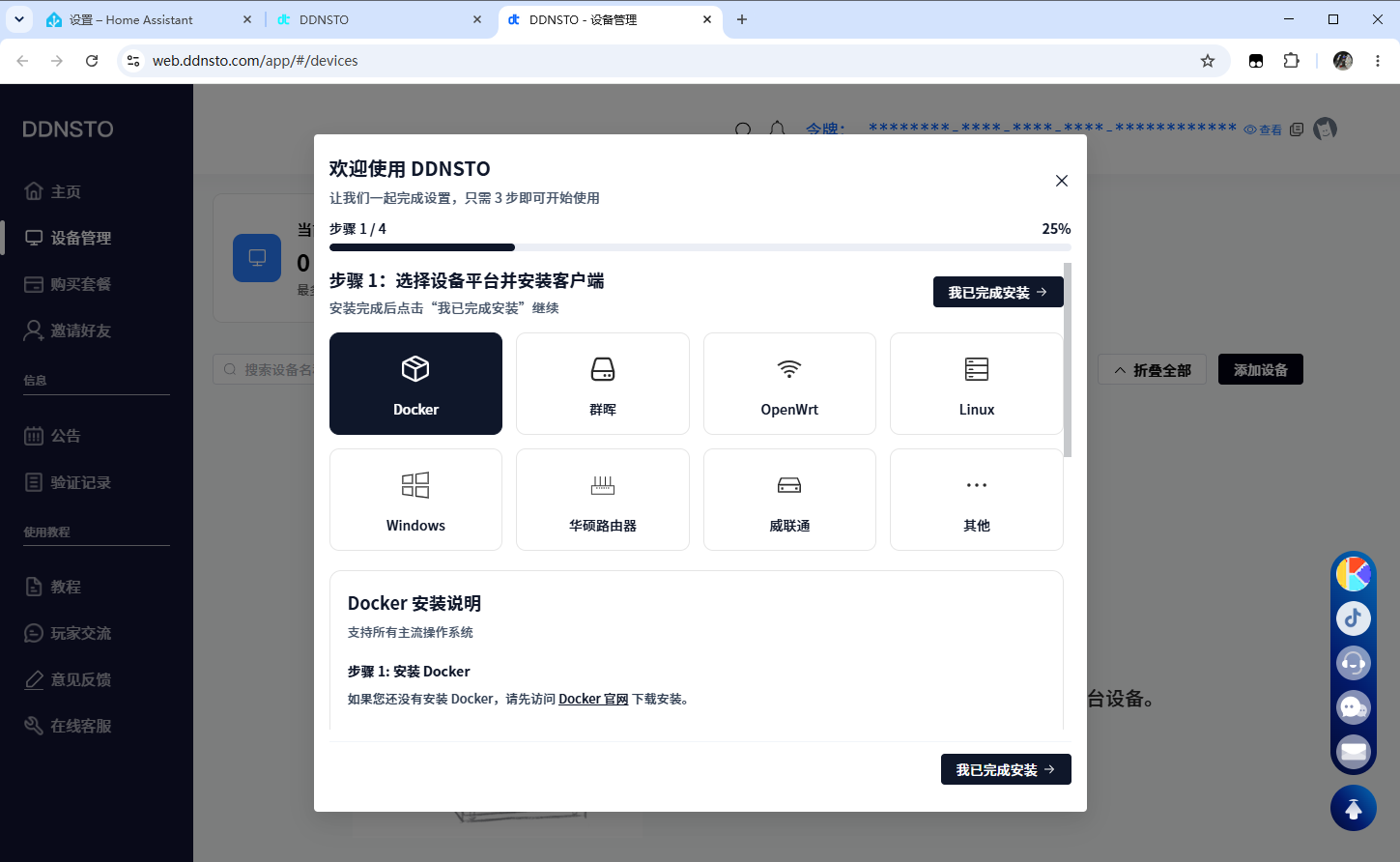1400x862 pixels.
Task: Click the DDNSTO logo in sidebar
Action: coord(68,129)
